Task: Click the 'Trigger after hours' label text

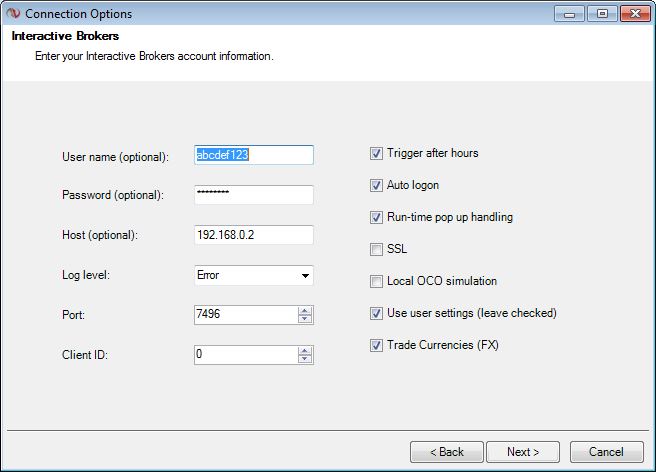Action: 433,153
